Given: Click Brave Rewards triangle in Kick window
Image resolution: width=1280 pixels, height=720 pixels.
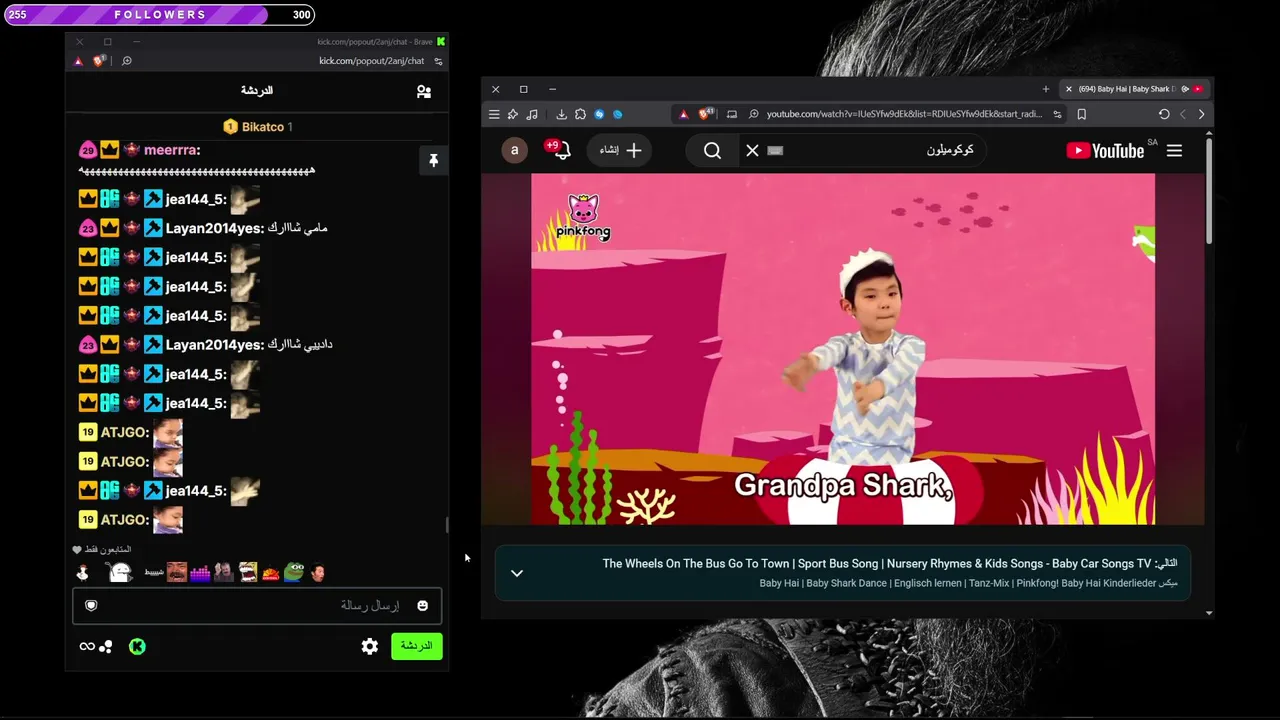Looking at the screenshot, I should (x=78, y=61).
